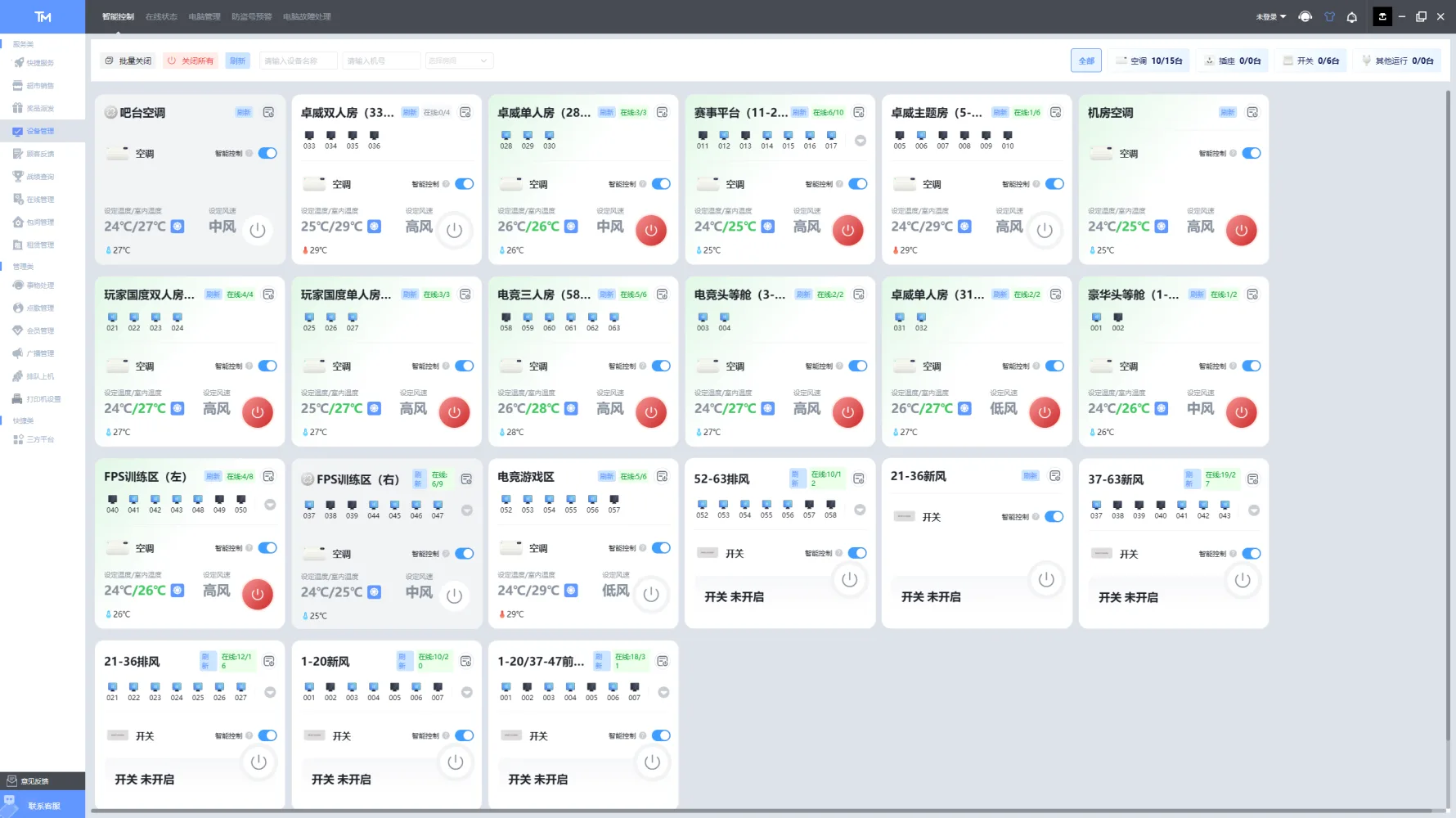
Task: Turn off the 赛事平台 air conditioner power button
Action: (x=848, y=230)
